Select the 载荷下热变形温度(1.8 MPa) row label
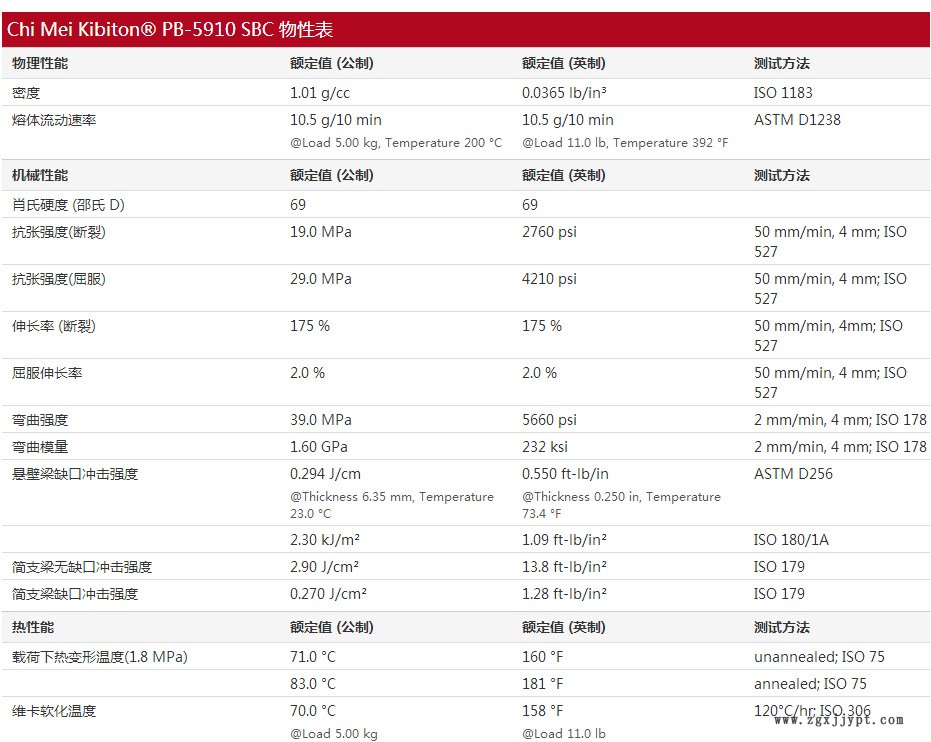The width and height of the screenshot is (931, 742). (100, 657)
